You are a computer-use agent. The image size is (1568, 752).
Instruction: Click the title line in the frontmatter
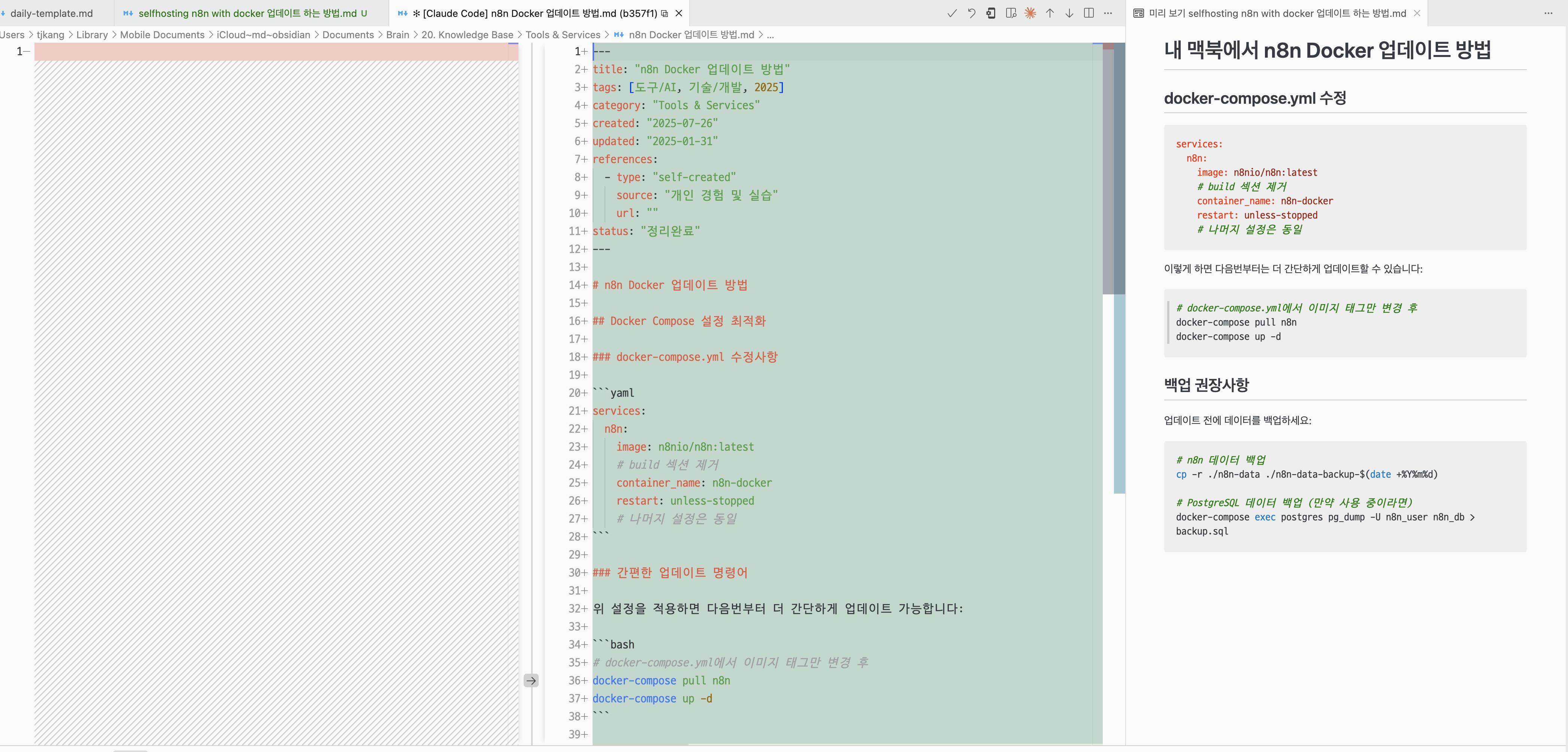pyautogui.click(x=691, y=69)
